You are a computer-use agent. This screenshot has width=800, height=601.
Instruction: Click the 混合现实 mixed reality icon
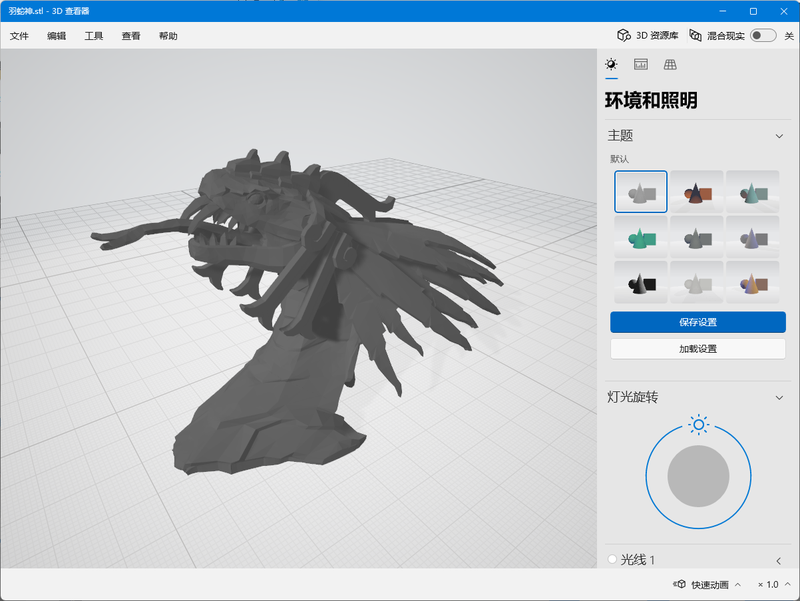point(695,35)
